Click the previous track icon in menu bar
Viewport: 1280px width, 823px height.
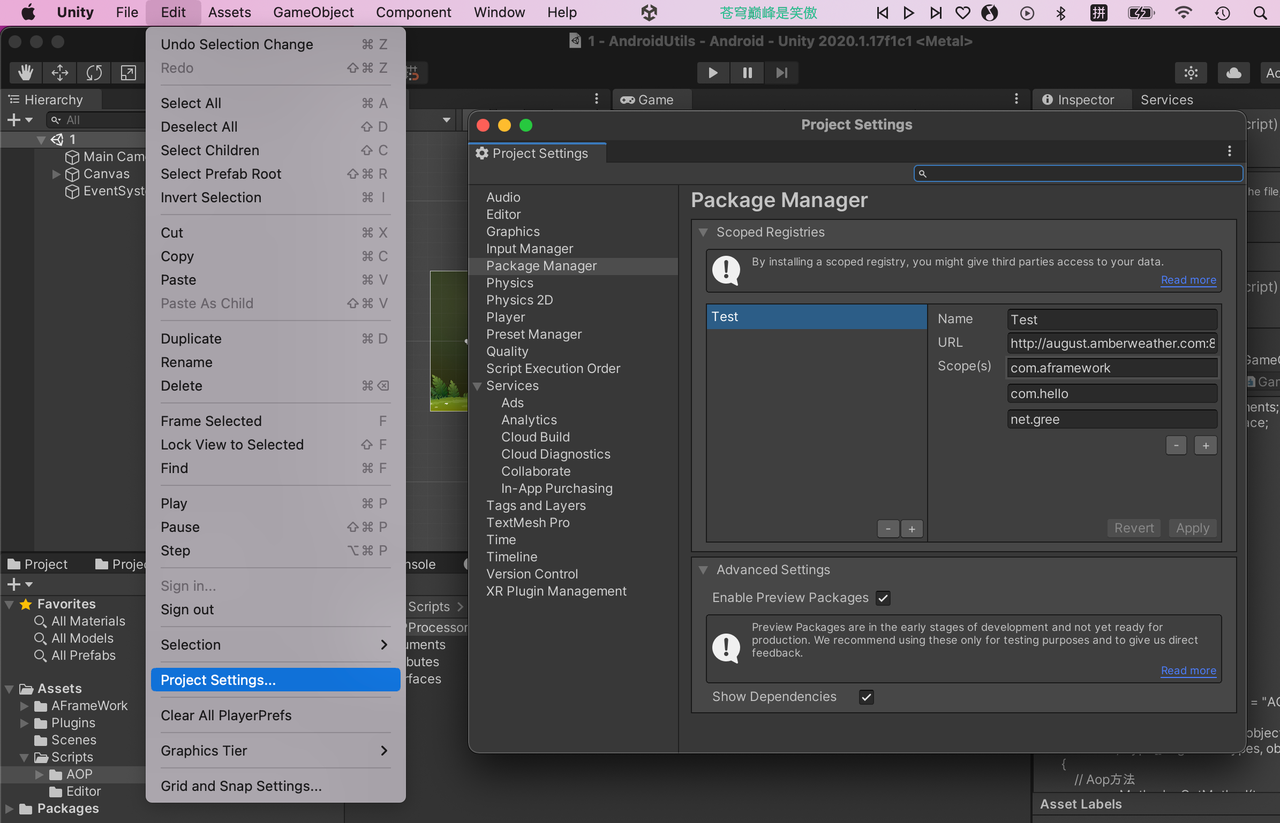[882, 13]
